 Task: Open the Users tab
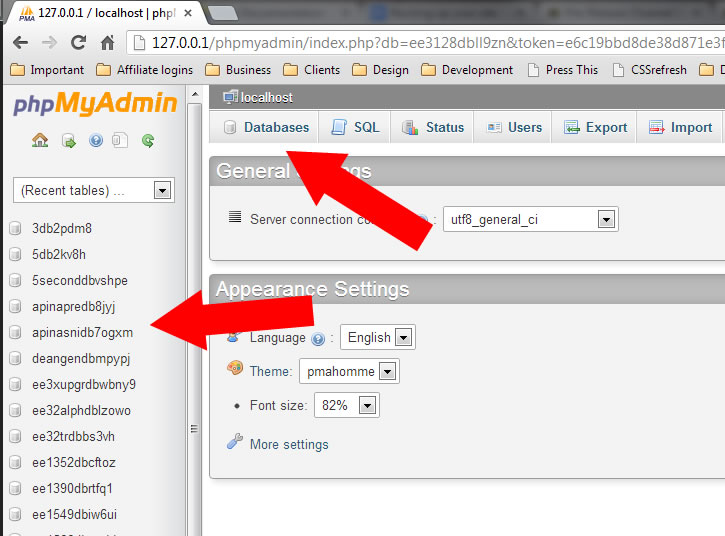point(513,127)
